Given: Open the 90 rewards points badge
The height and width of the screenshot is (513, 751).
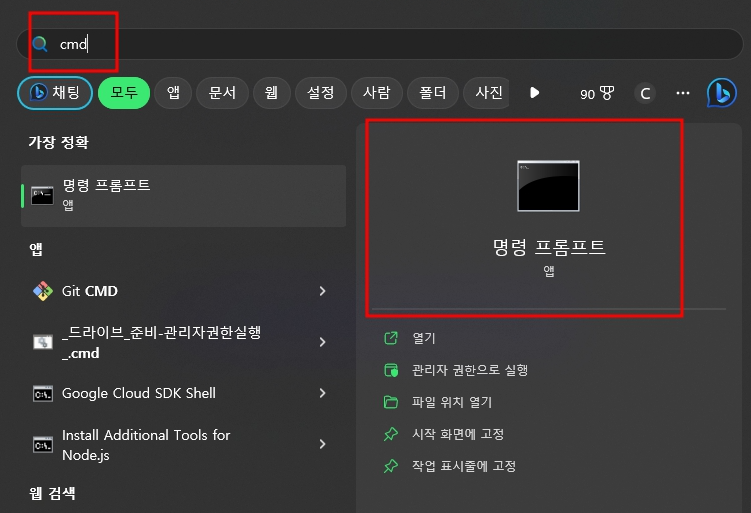Looking at the screenshot, I should tap(597, 93).
